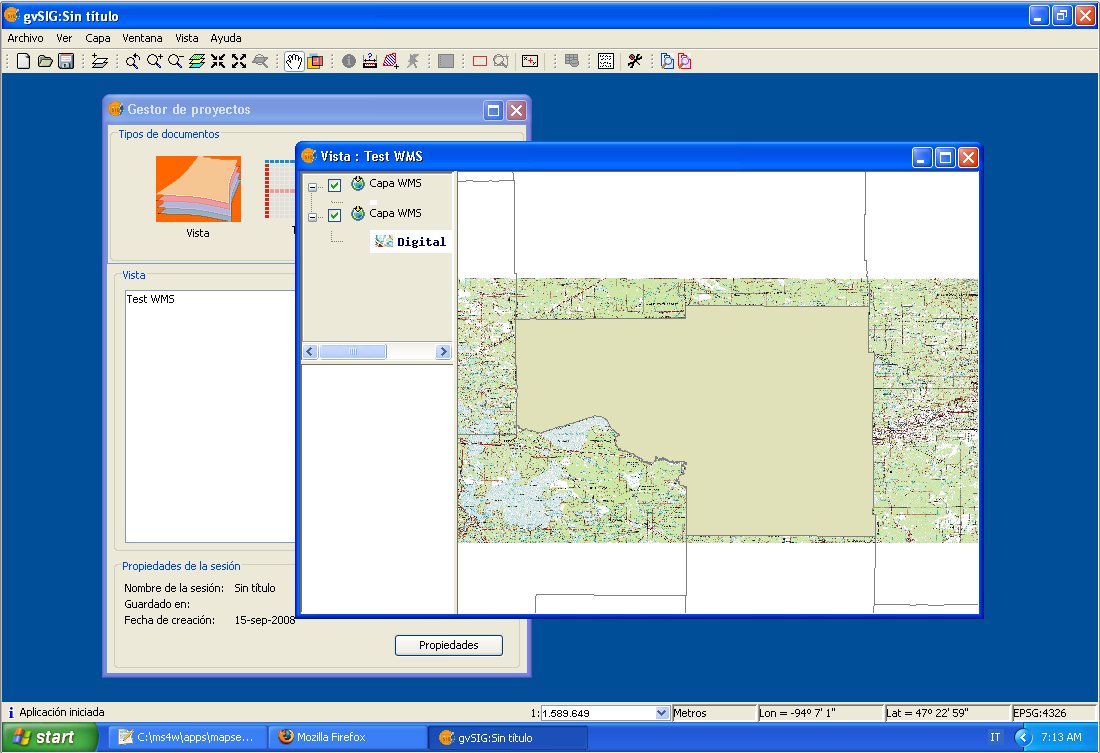1100x753 pixels.
Task: Click the Save project floppy disk icon
Action: [x=65, y=61]
